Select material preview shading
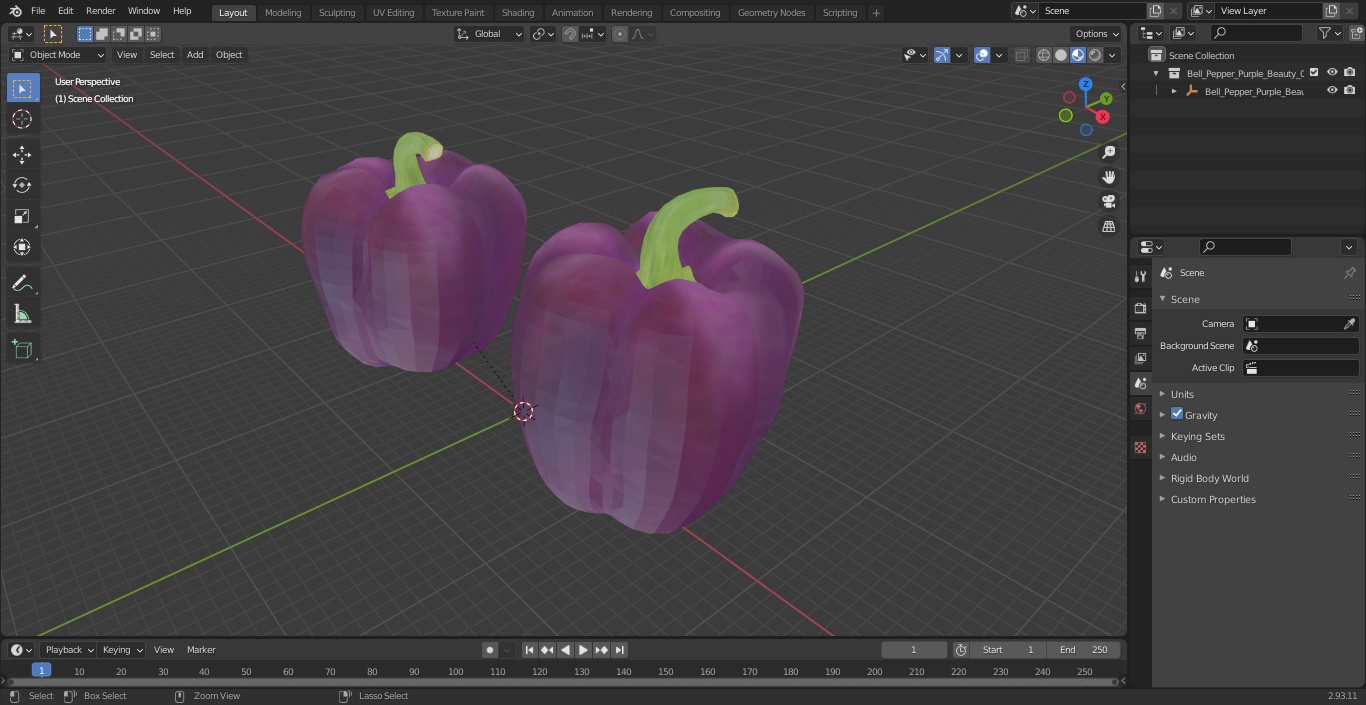The width and height of the screenshot is (1366, 705). pos(1078,55)
